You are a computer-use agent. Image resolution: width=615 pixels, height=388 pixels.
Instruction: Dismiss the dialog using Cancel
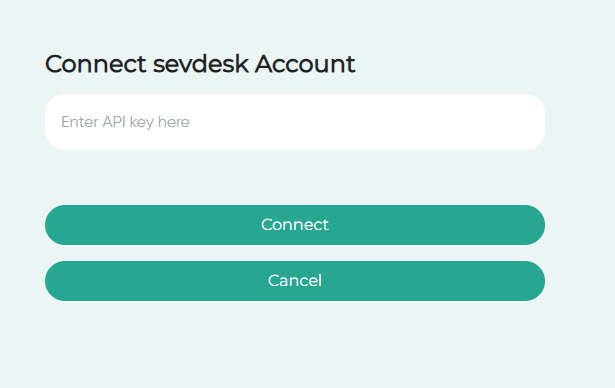tap(295, 281)
